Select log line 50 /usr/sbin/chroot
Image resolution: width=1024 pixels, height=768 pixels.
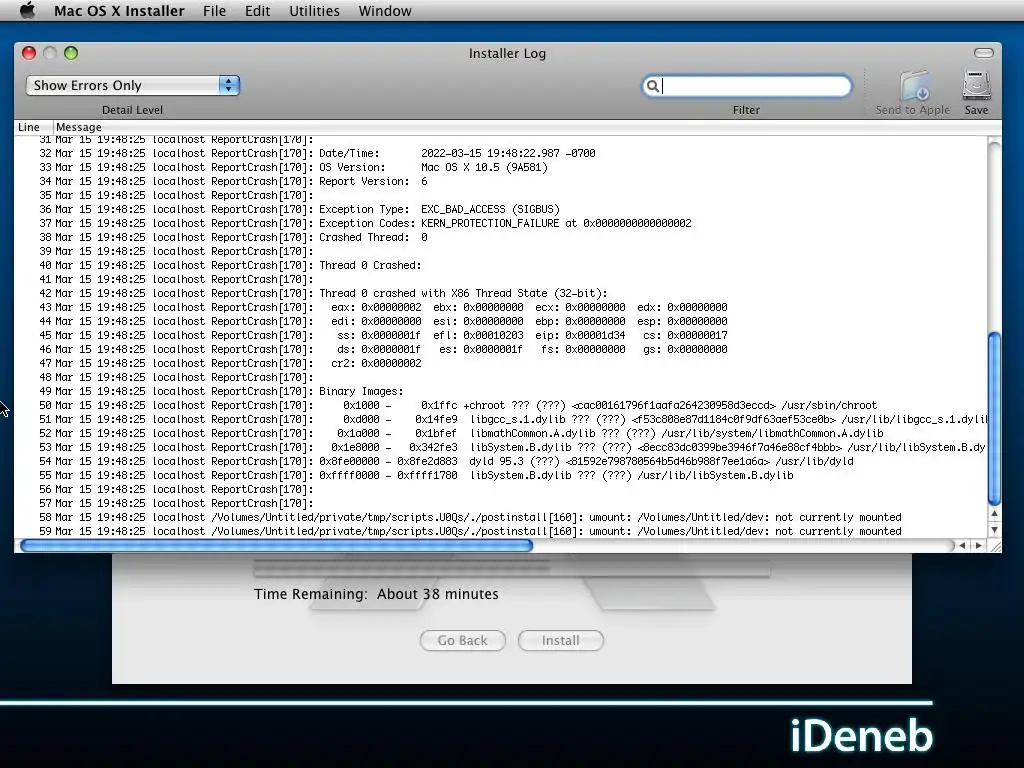(500, 406)
